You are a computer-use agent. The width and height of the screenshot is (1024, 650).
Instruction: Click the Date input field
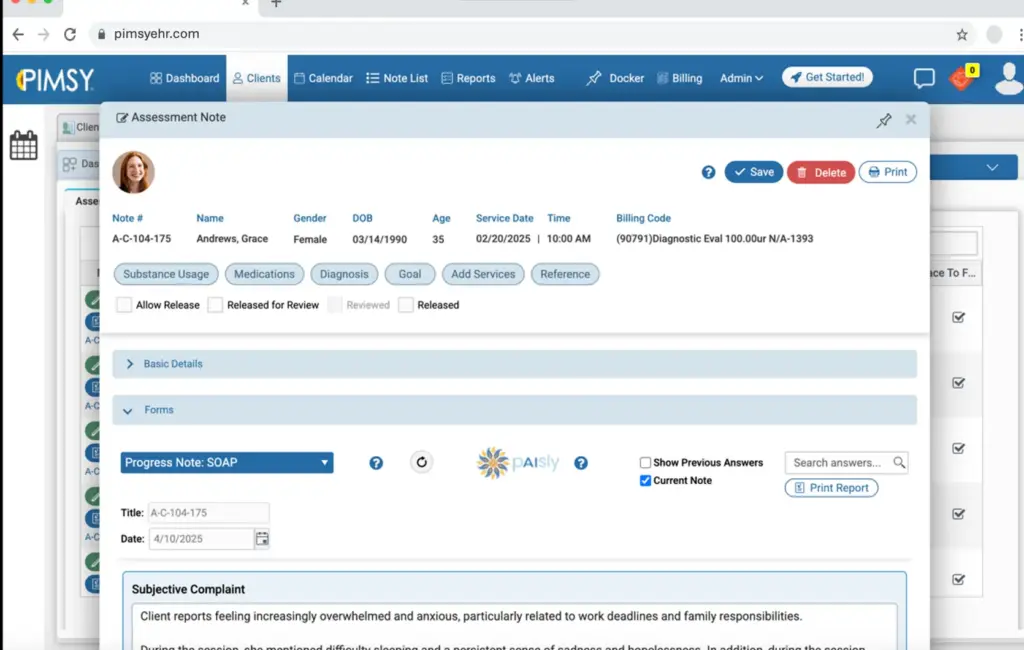[x=201, y=539]
